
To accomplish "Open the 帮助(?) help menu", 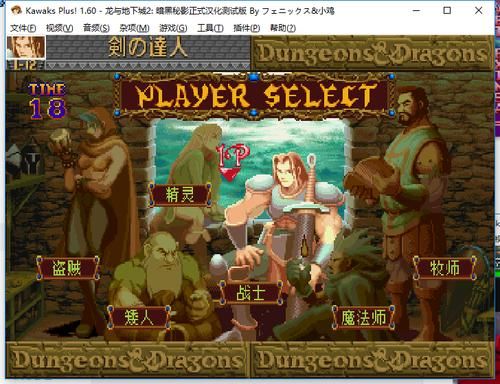I will pyautogui.click(x=283, y=28).
